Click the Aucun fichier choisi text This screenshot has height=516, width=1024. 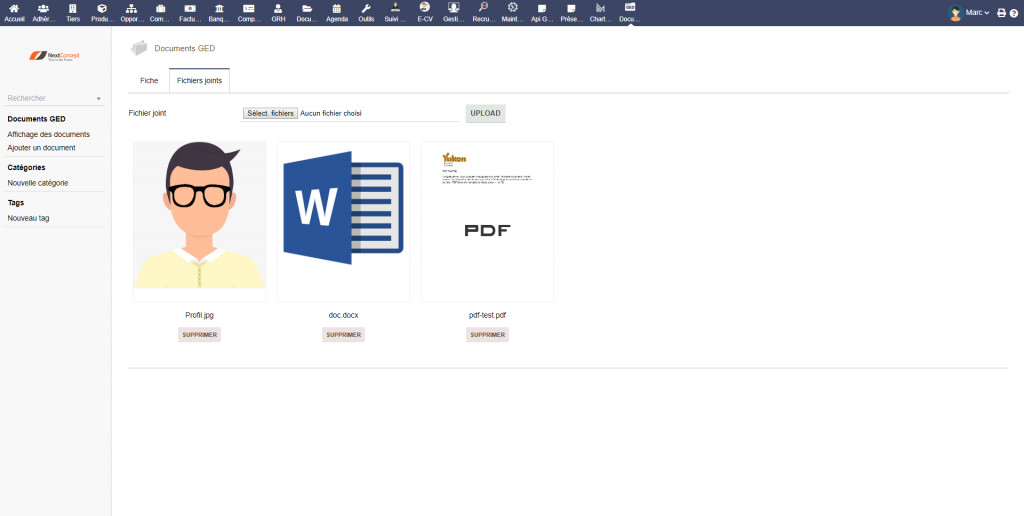(330, 113)
